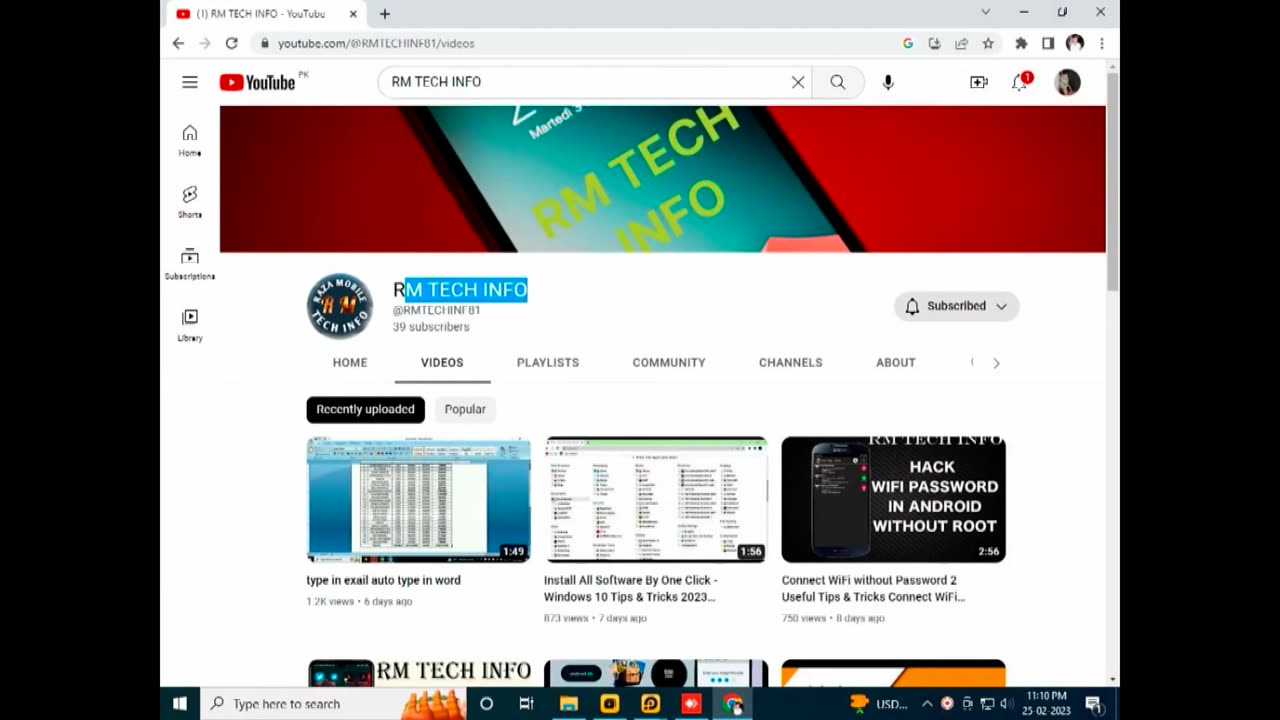Open the YouTube hamburger guide menu
The width and height of the screenshot is (1280, 720).
(190, 82)
